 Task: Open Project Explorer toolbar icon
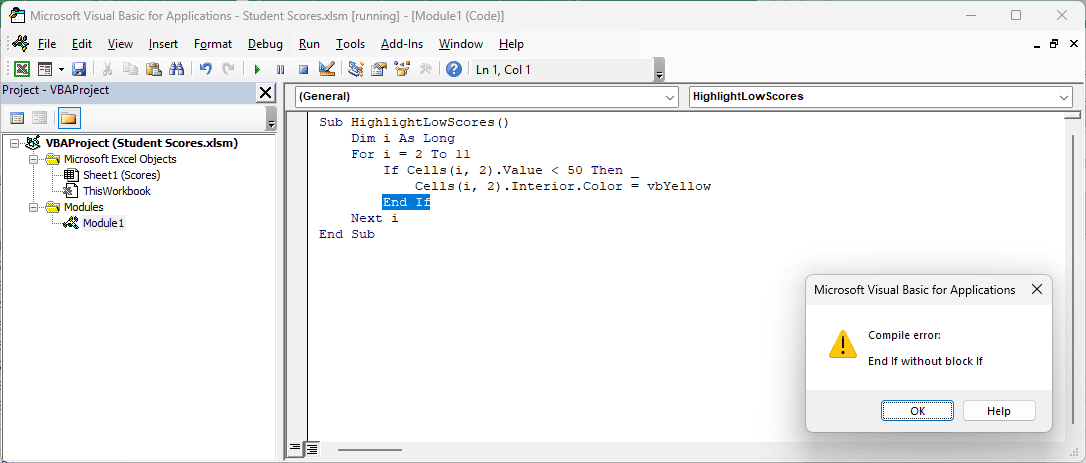tap(356, 69)
